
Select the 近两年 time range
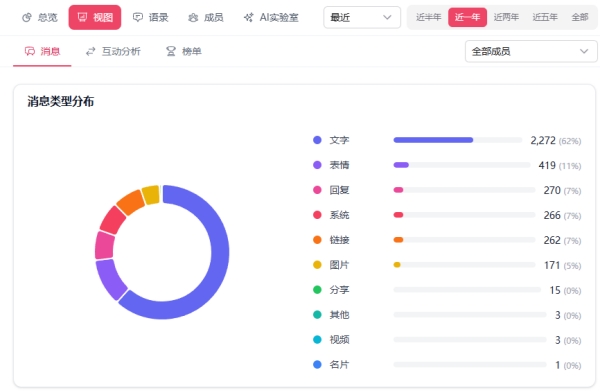(506, 17)
